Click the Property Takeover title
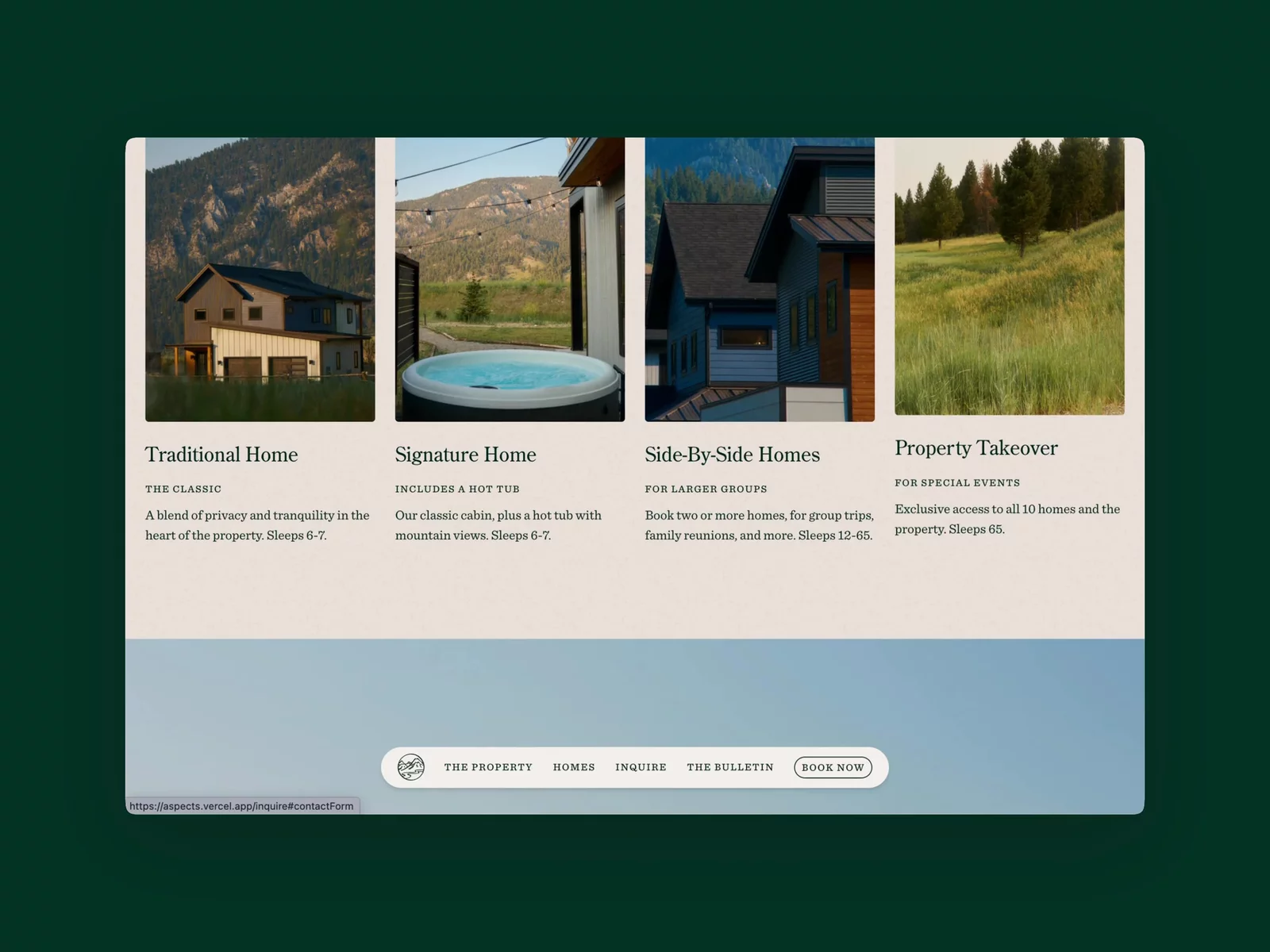This screenshot has height=952, width=1270. [976, 448]
